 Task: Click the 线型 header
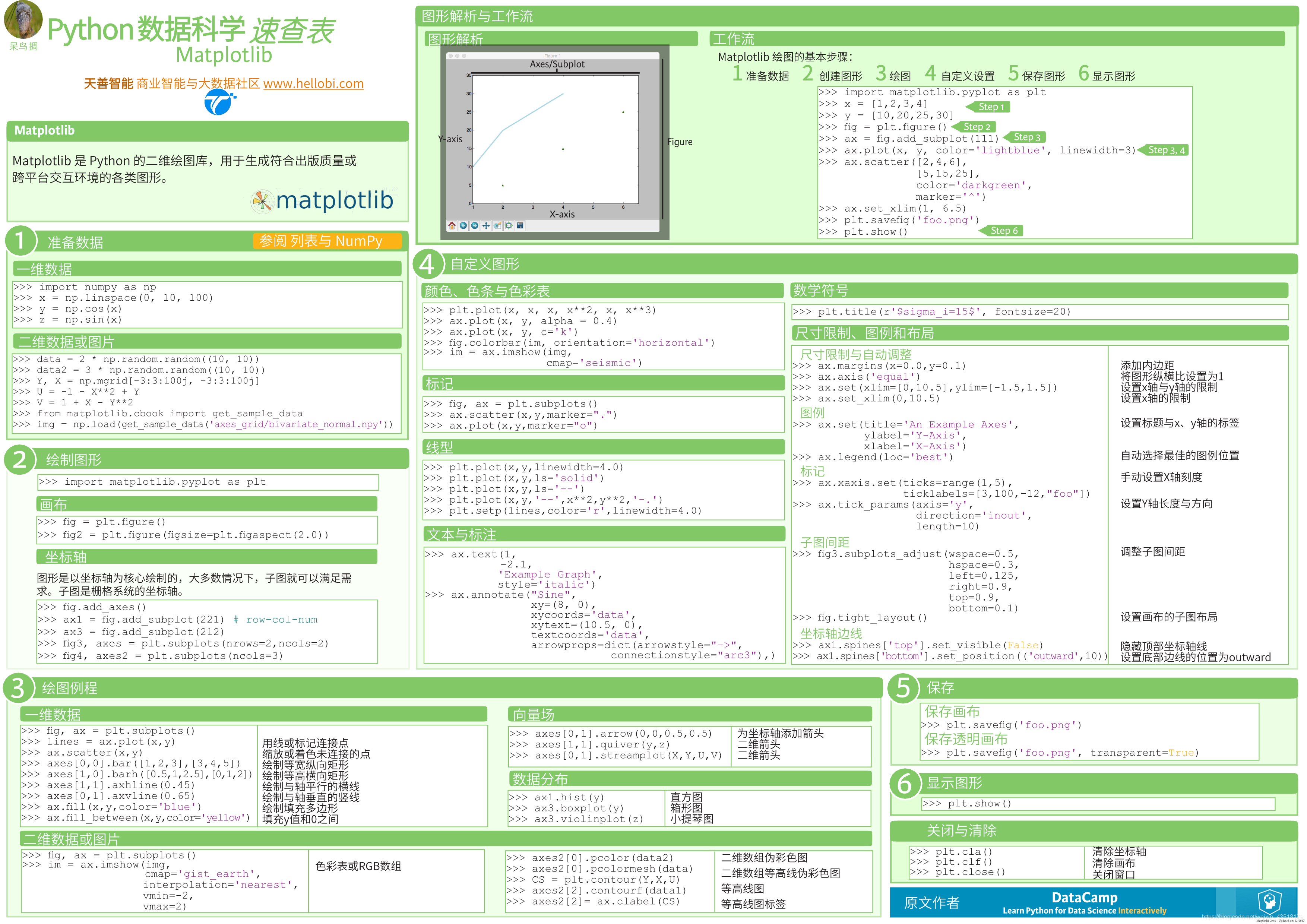tap(604, 447)
